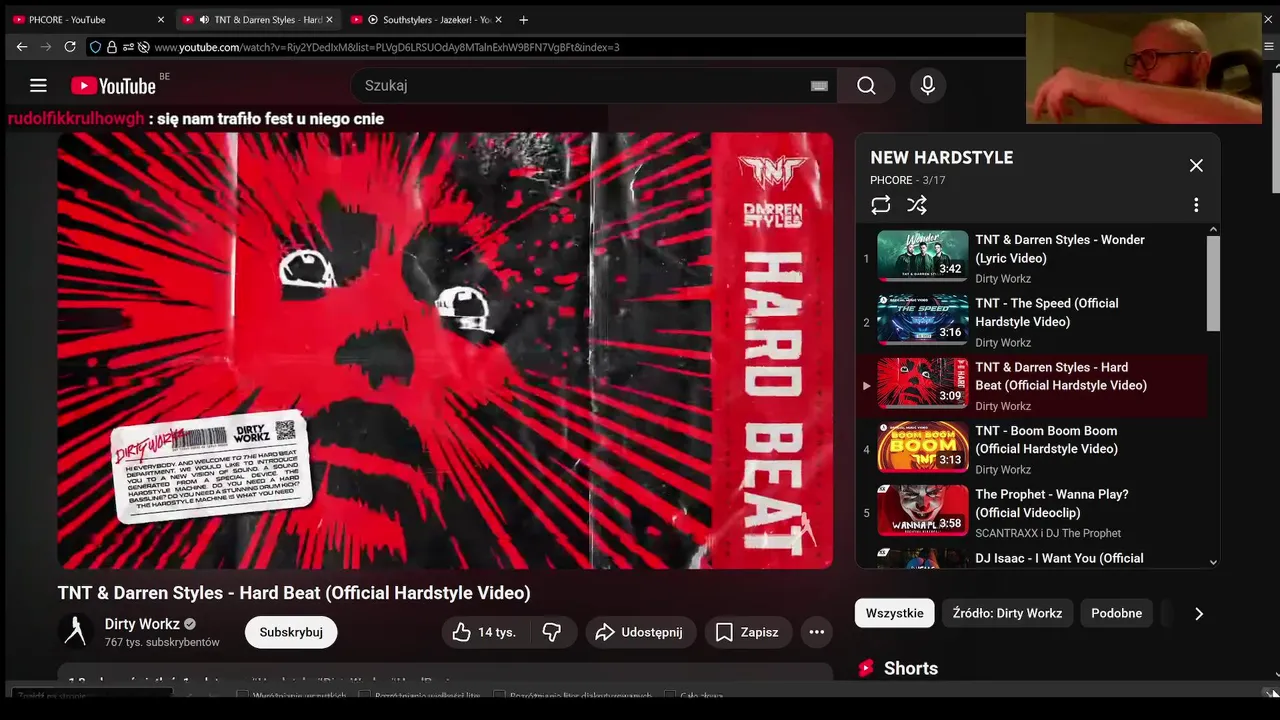Go back with browser back arrow

(x=22, y=47)
